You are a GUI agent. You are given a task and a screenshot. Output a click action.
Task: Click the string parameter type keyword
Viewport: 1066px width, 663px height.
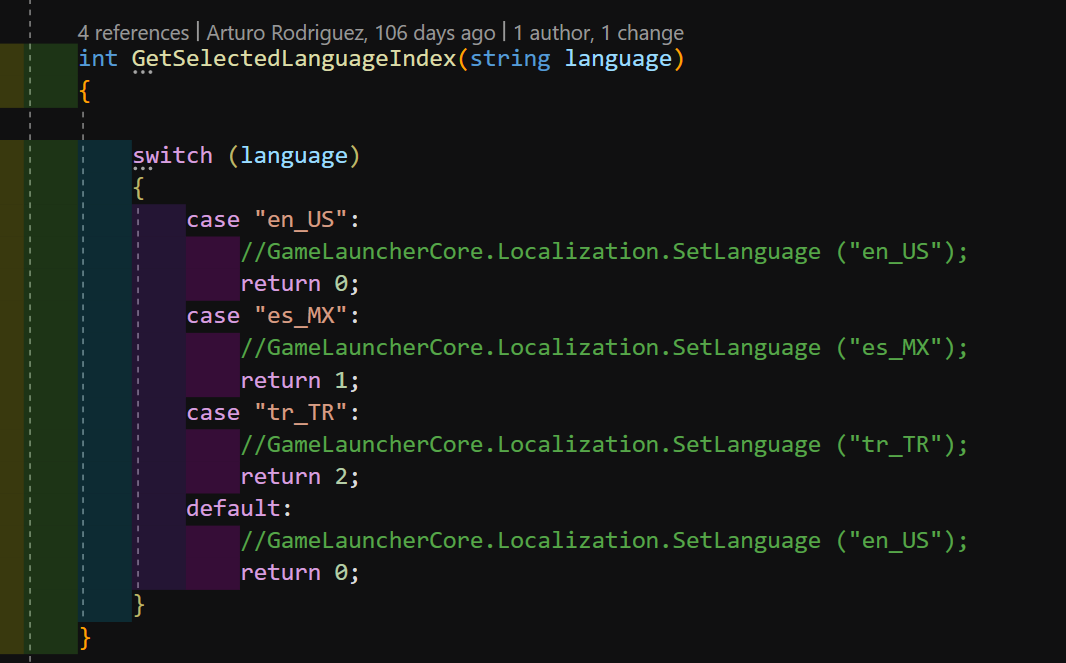click(510, 59)
